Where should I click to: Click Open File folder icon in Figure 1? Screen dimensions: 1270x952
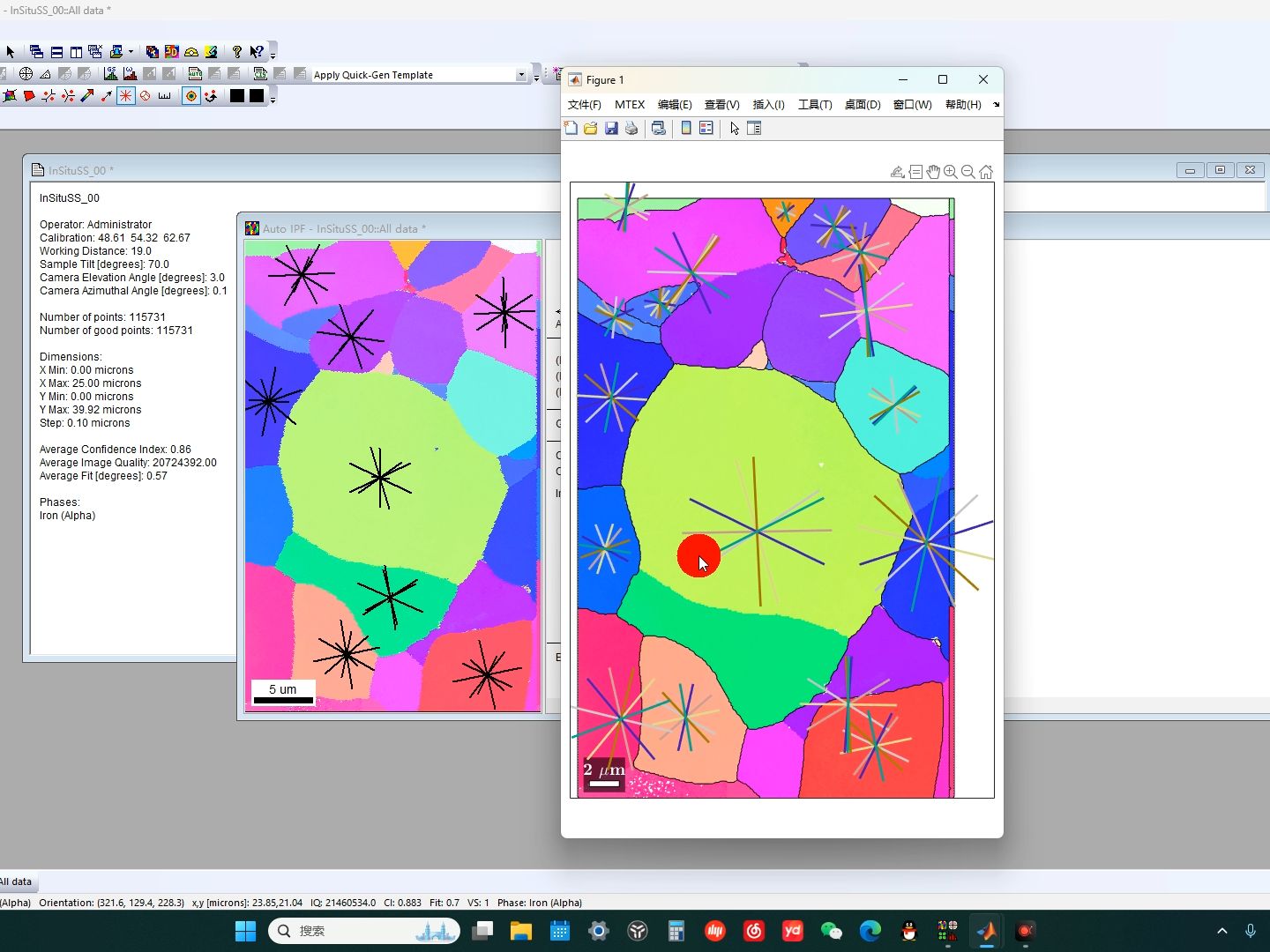(591, 129)
